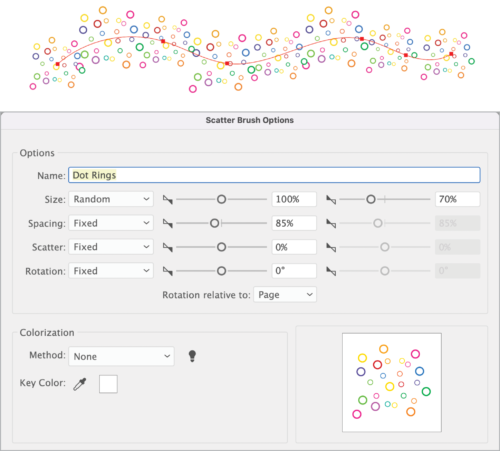The width and height of the screenshot is (500, 451).
Task: Click the Rotation maximum slider arrow icon
Action: [331, 271]
